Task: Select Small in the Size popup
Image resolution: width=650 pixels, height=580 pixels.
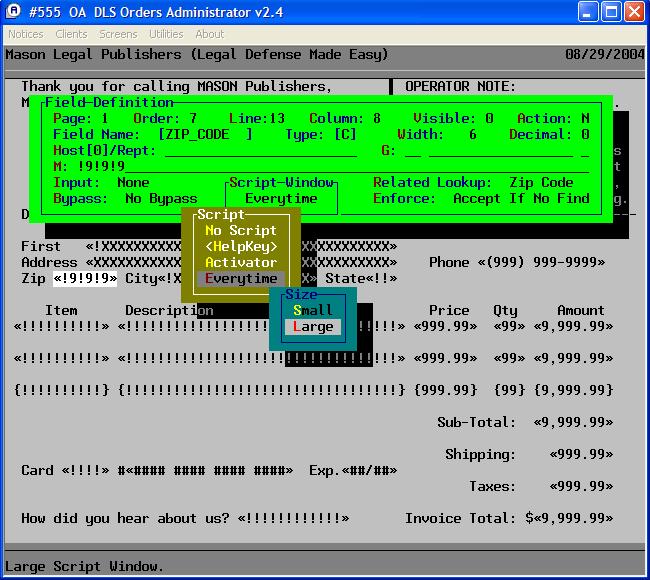Action: tap(313, 310)
